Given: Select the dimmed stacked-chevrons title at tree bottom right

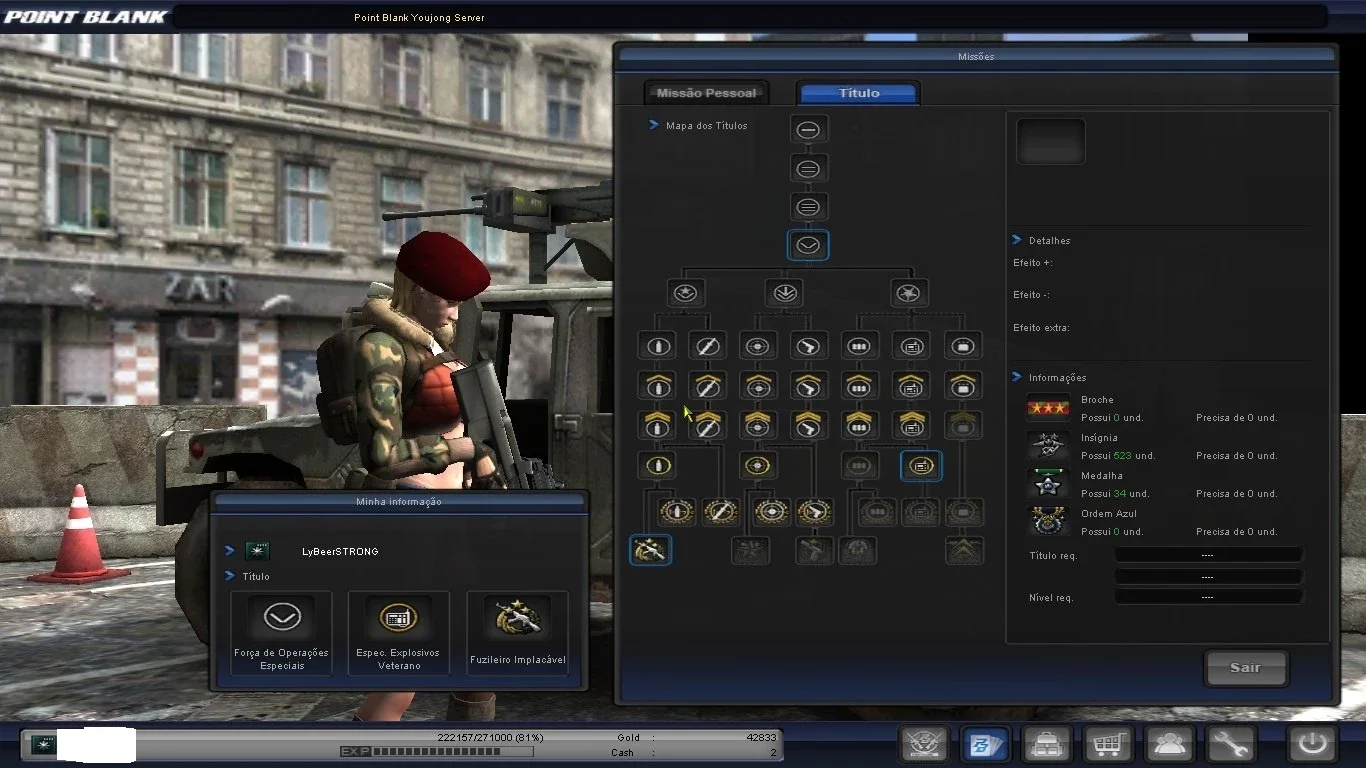Looking at the screenshot, I should click(x=964, y=550).
